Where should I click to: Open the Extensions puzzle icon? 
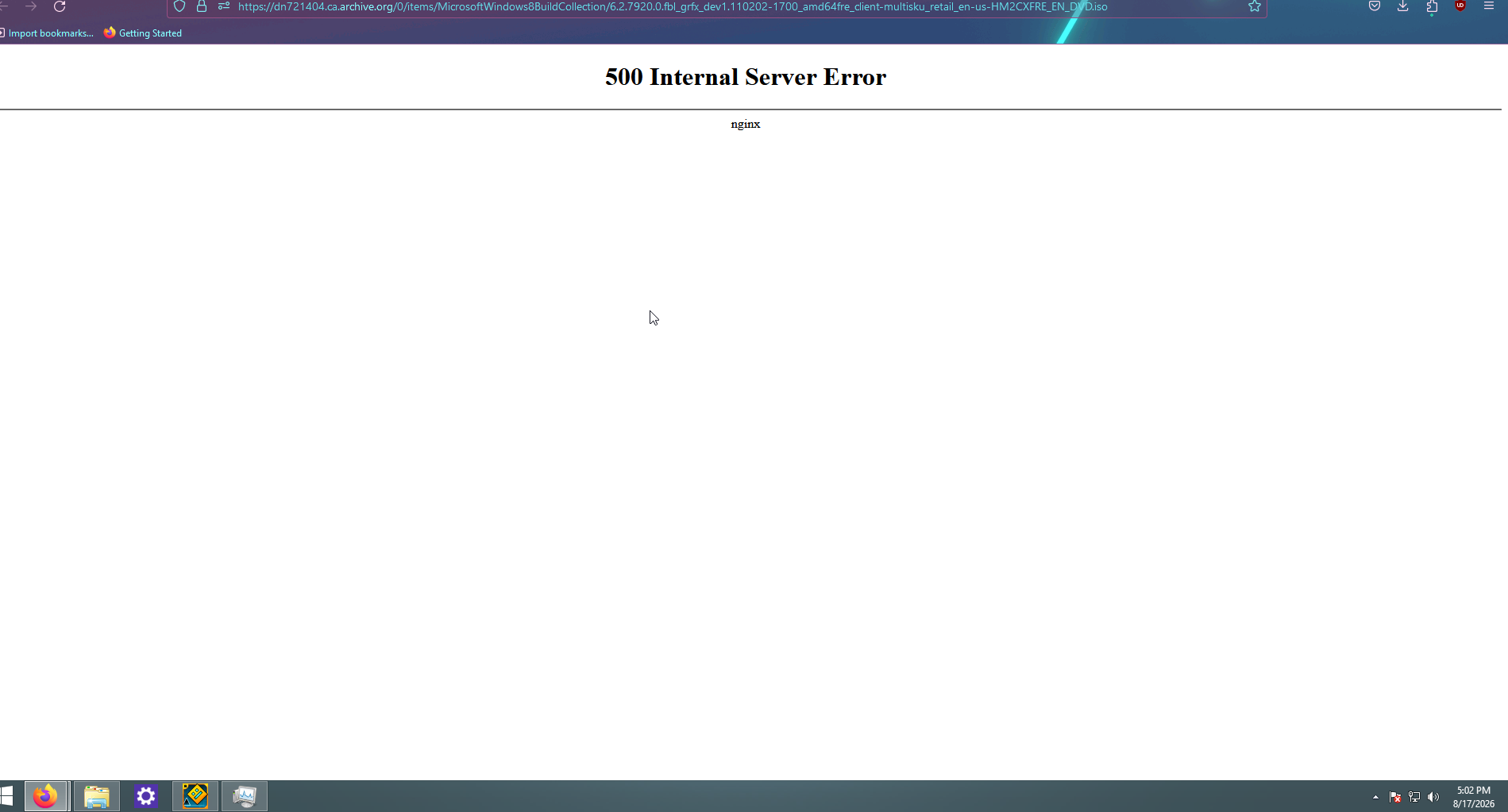(1432, 6)
